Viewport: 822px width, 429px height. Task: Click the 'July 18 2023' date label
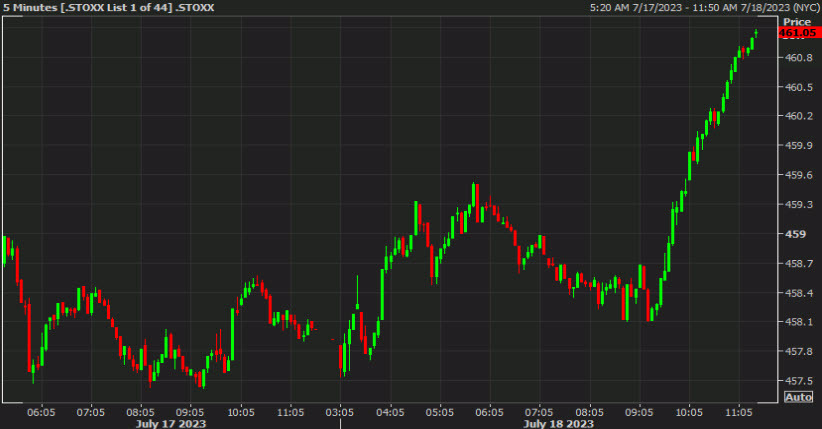click(x=558, y=423)
